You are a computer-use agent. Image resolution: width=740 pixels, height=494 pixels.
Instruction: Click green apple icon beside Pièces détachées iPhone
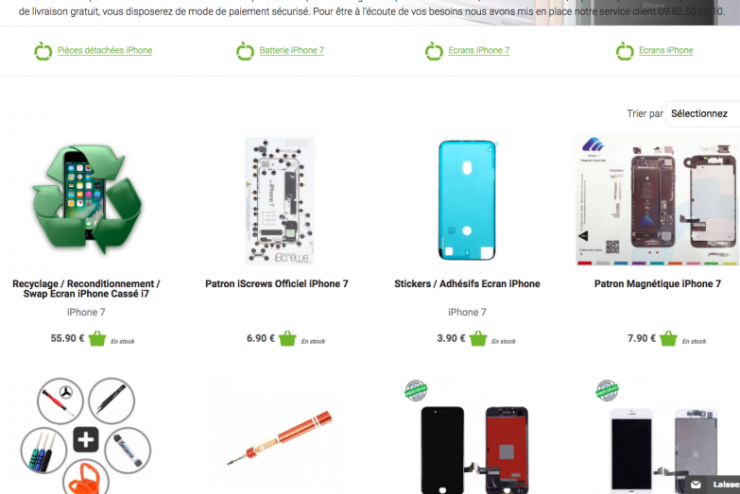tap(43, 51)
